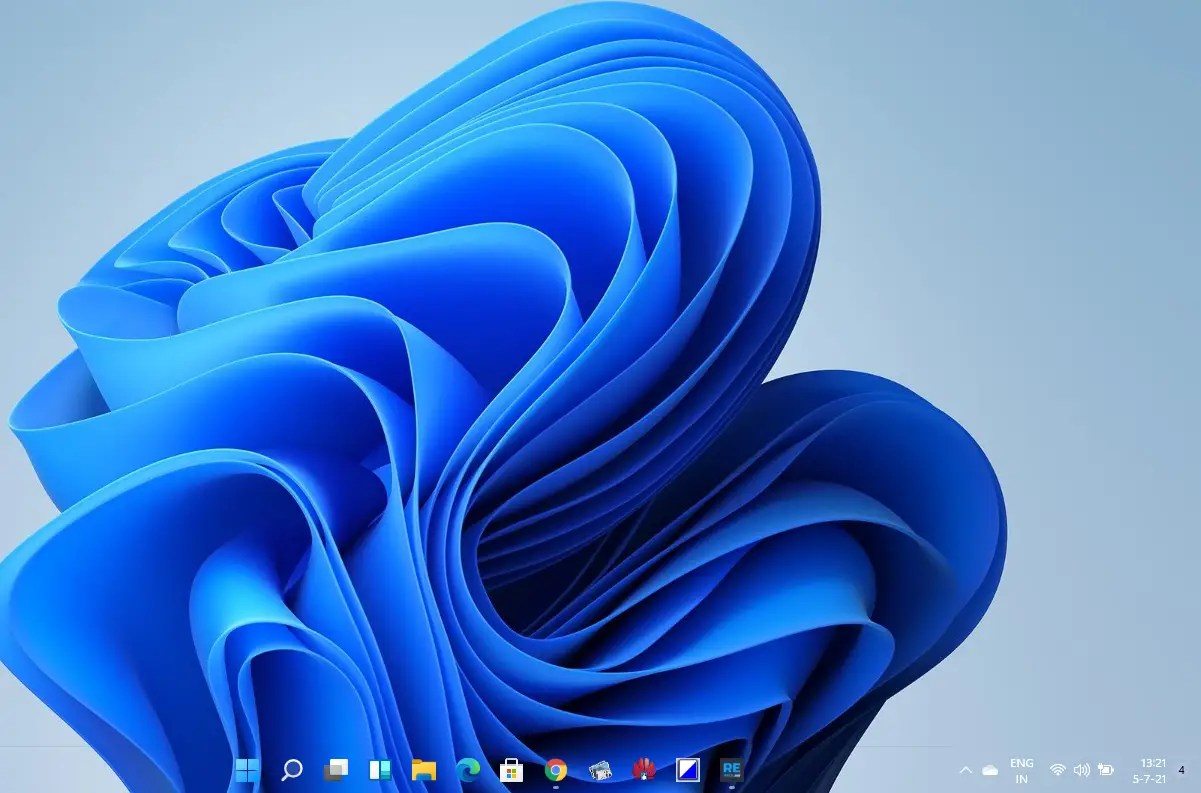Image resolution: width=1201 pixels, height=793 pixels.
Task: Switch the ENG IN keyboard layout
Action: pyautogui.click(x=1020, y=770)
